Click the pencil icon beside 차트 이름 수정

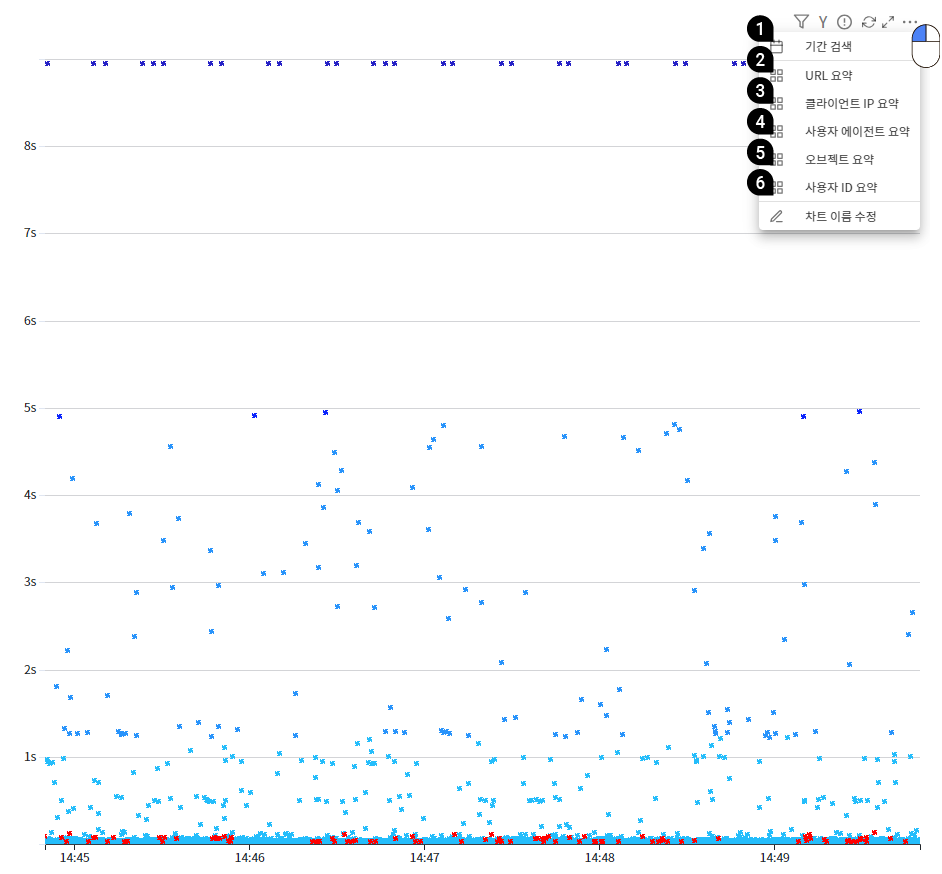pos(777,216)
